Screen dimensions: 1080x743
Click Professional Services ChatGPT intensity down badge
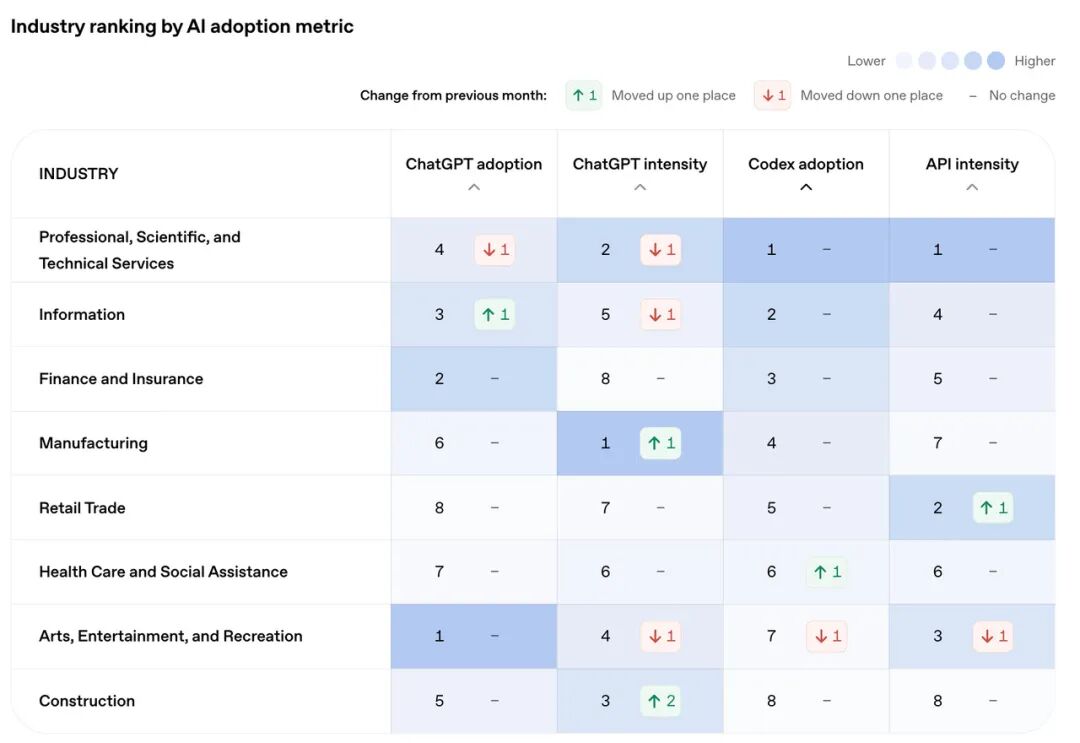click(661, 249)
